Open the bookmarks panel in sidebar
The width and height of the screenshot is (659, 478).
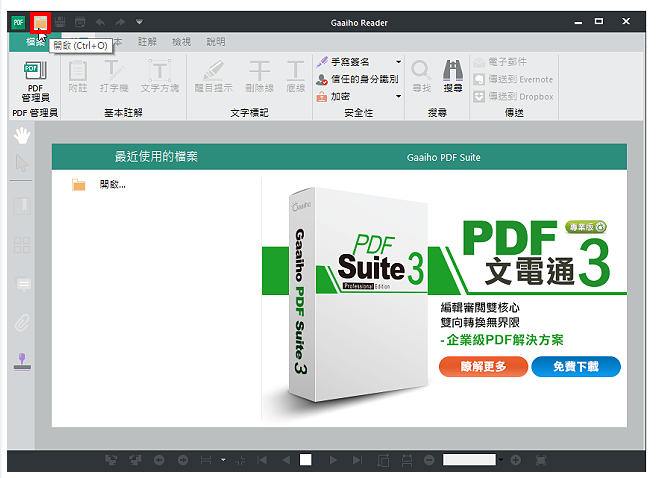22,206
